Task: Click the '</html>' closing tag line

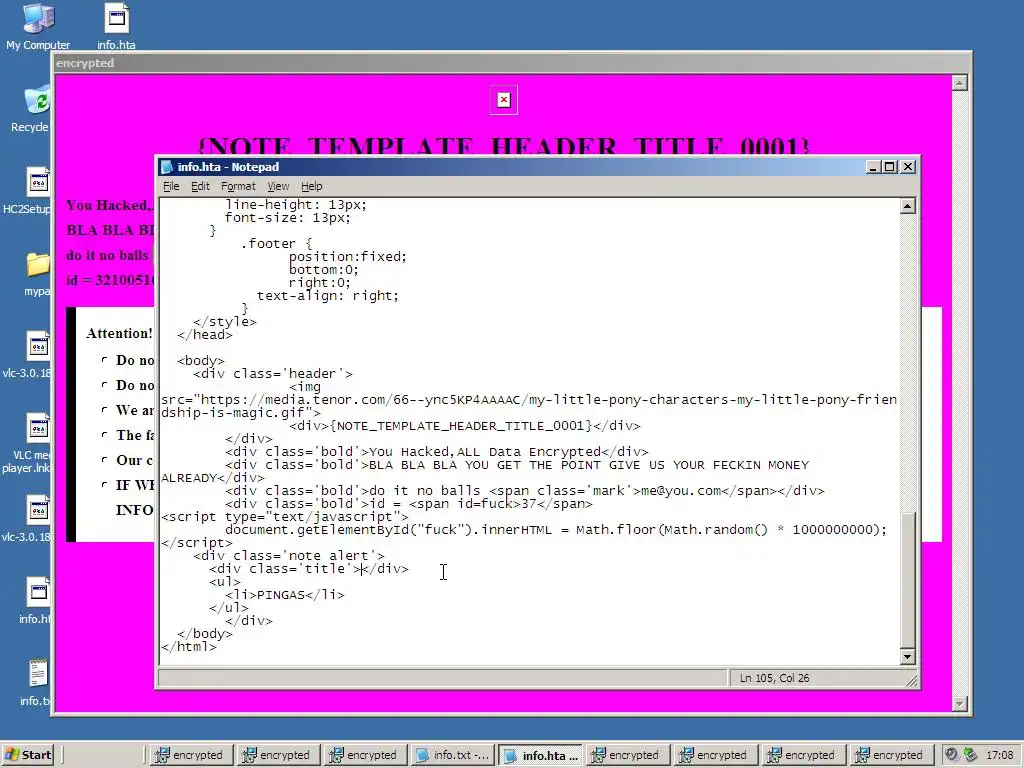Action: point(189,647)
